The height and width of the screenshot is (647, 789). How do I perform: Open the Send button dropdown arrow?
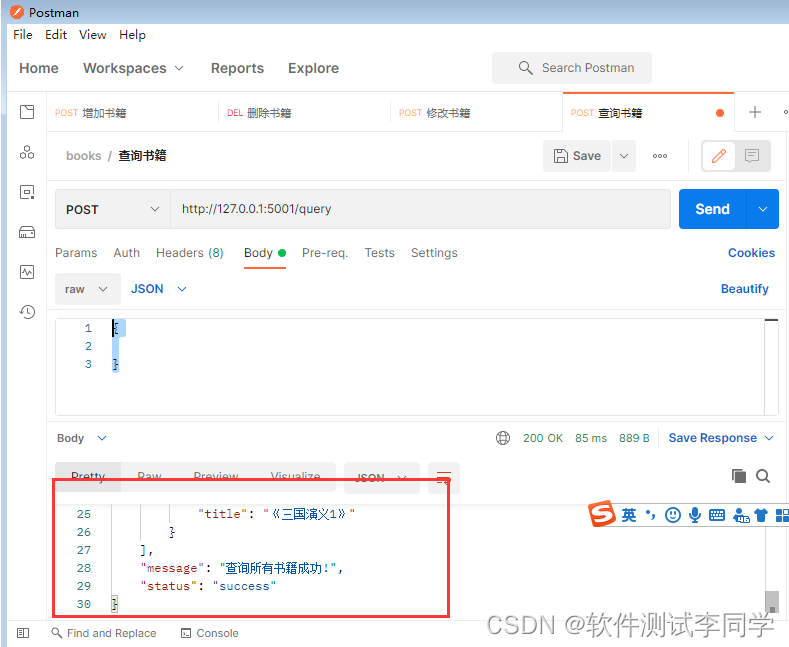(763, 209)
